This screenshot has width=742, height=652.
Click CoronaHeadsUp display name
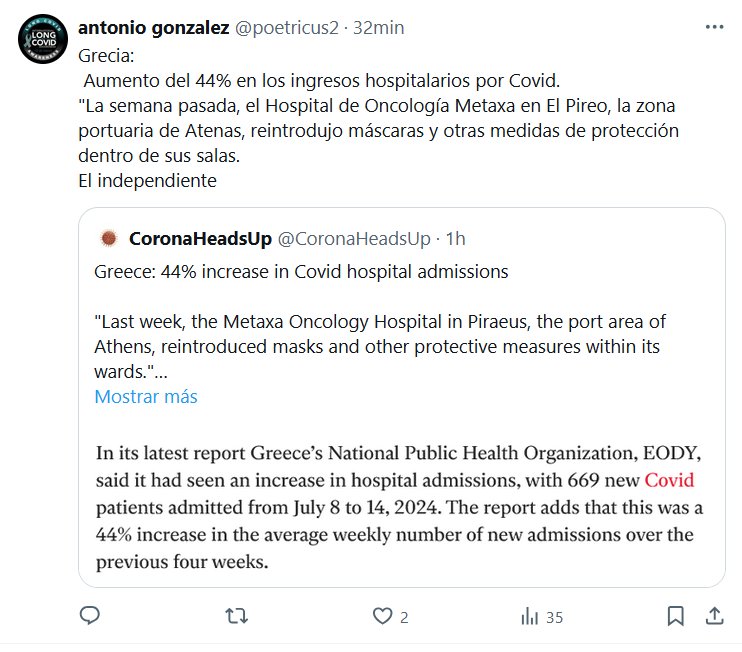[199, 238]
